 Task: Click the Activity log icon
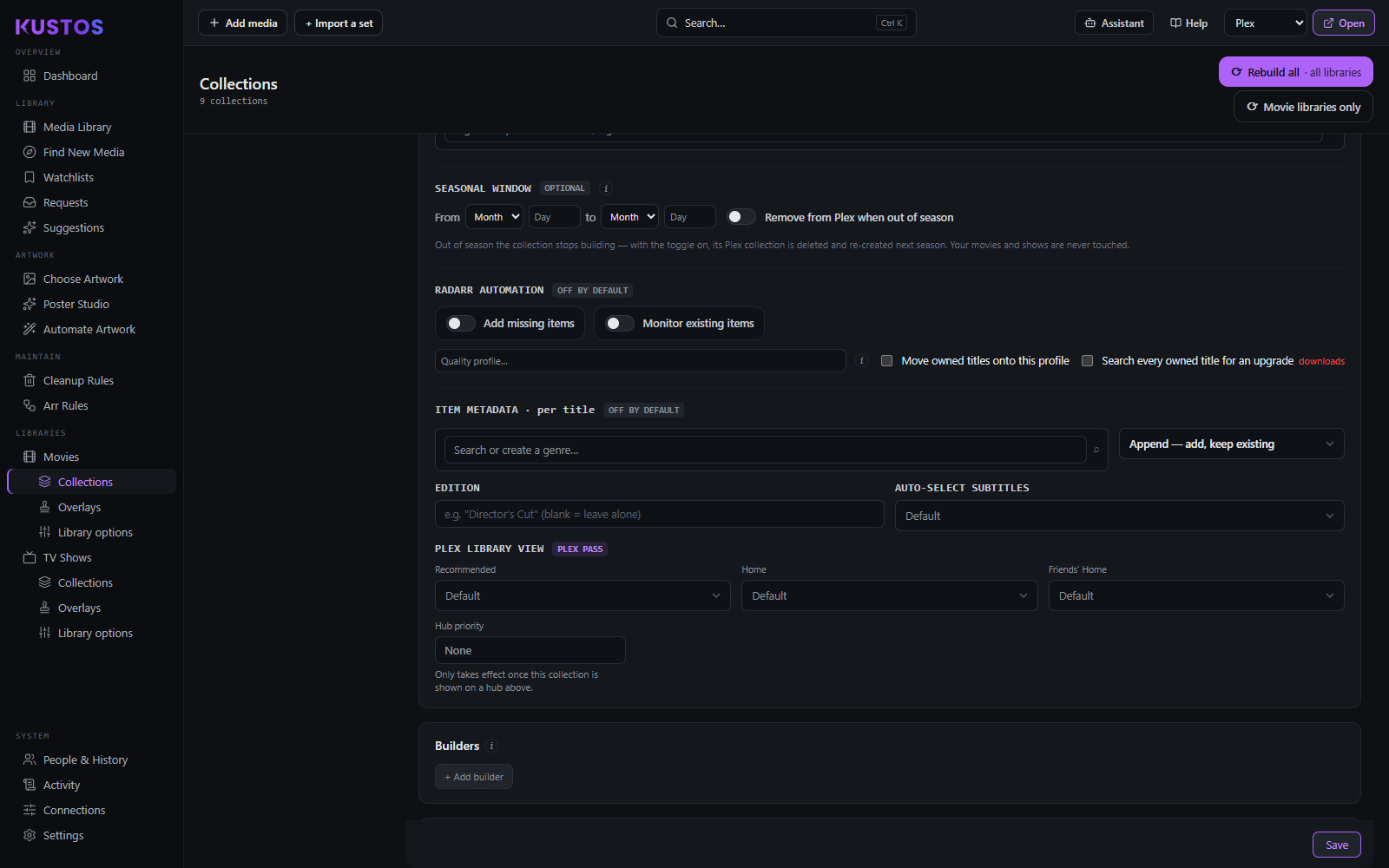(x=30, y=785)
